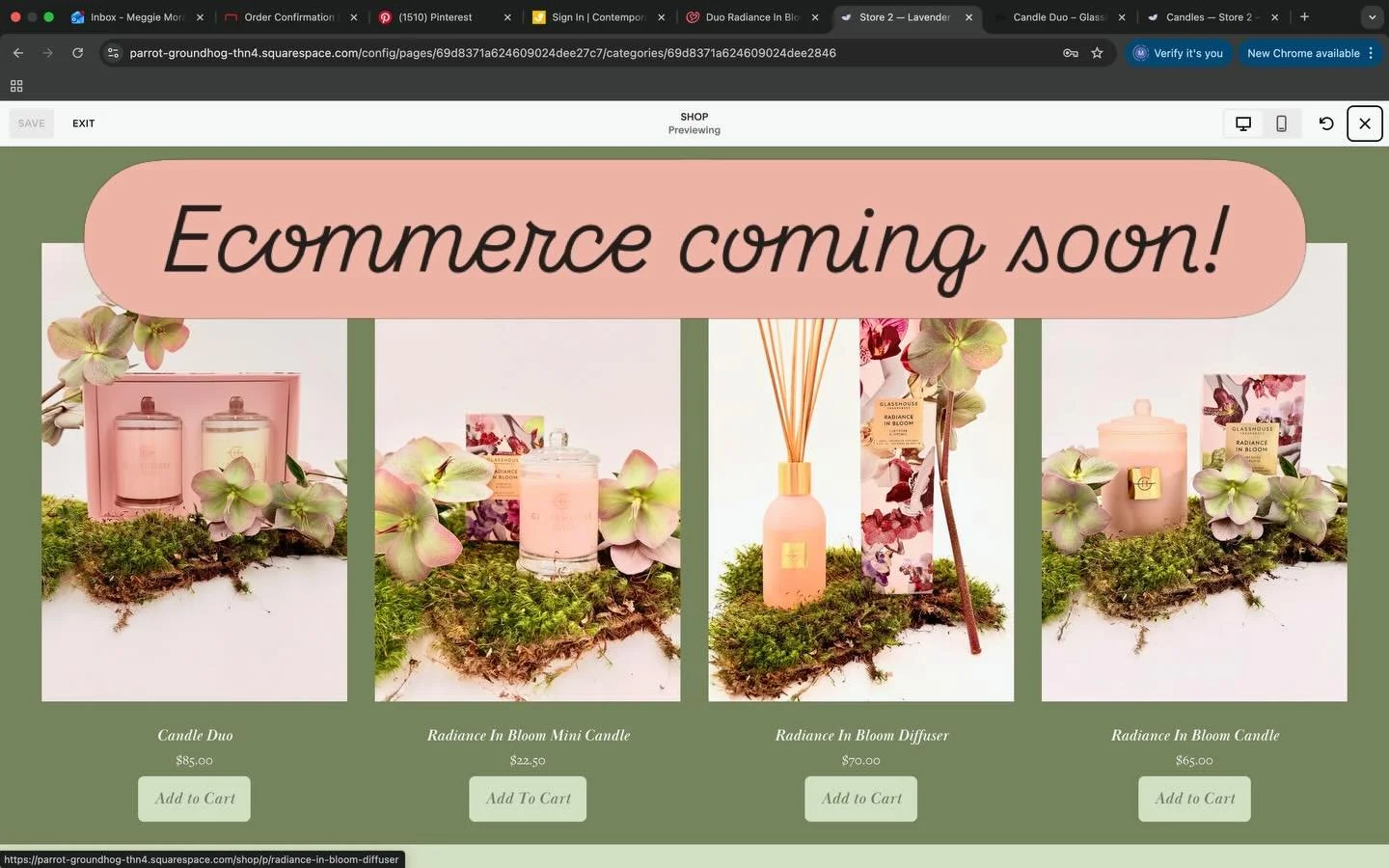Viewport: 1389px width, 868px height.
Task: Click the browser back arrow
Action: pyautogui.click(x=18, y=53)
